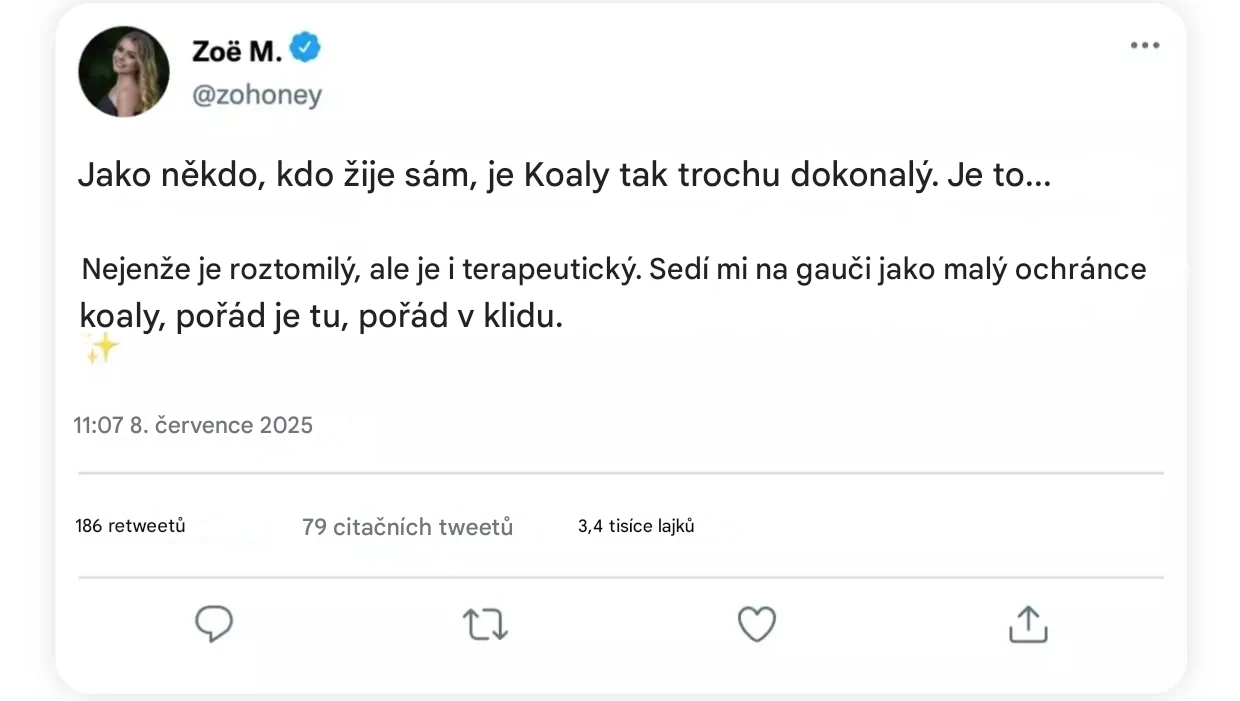This screenshot has height=701, width=1240.
Task: Click the blue verified badge
Action: pos(305,48)
